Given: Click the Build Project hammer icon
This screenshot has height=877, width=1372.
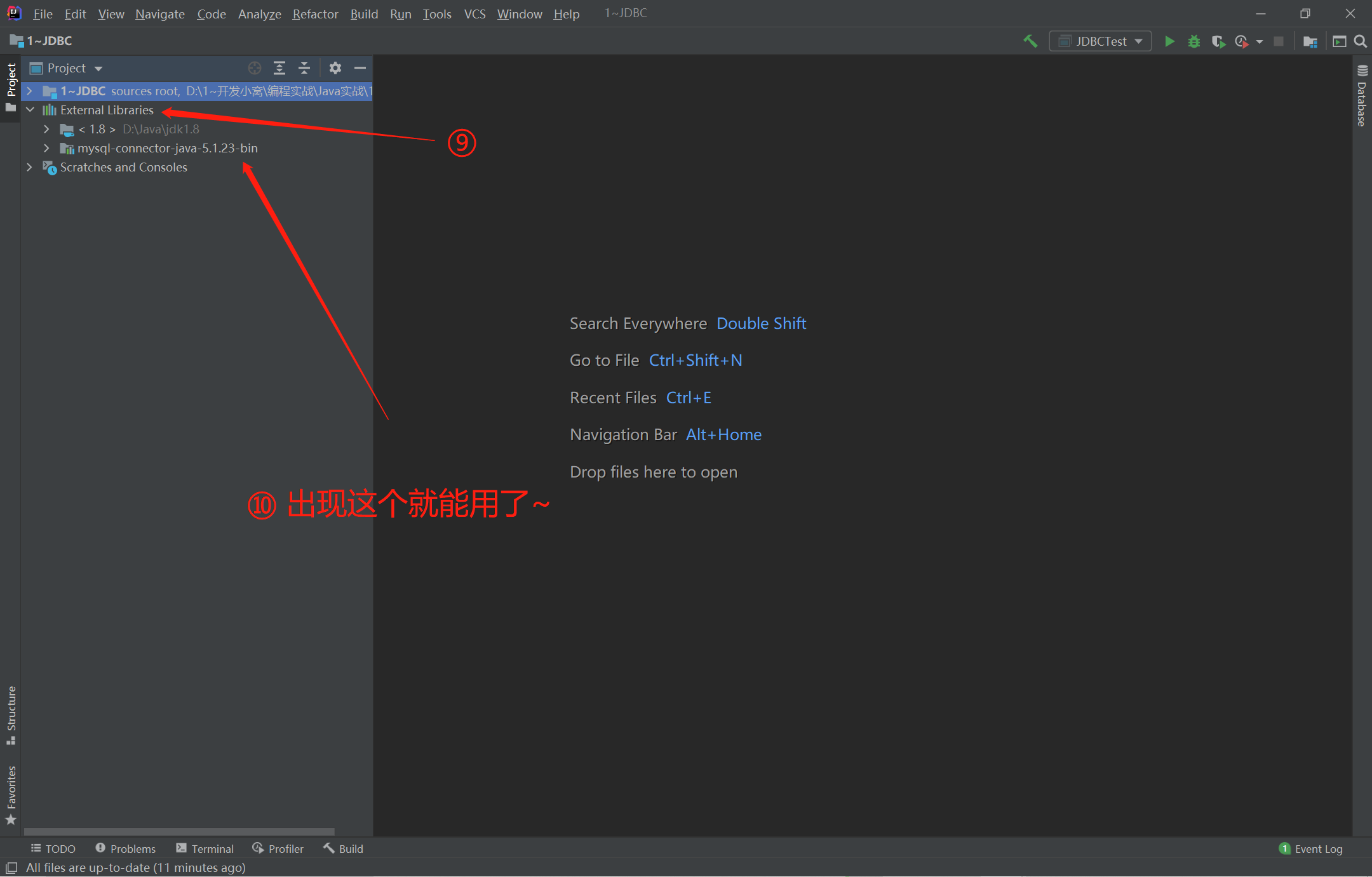Looking at the screenshot, I should point(1030,41).
